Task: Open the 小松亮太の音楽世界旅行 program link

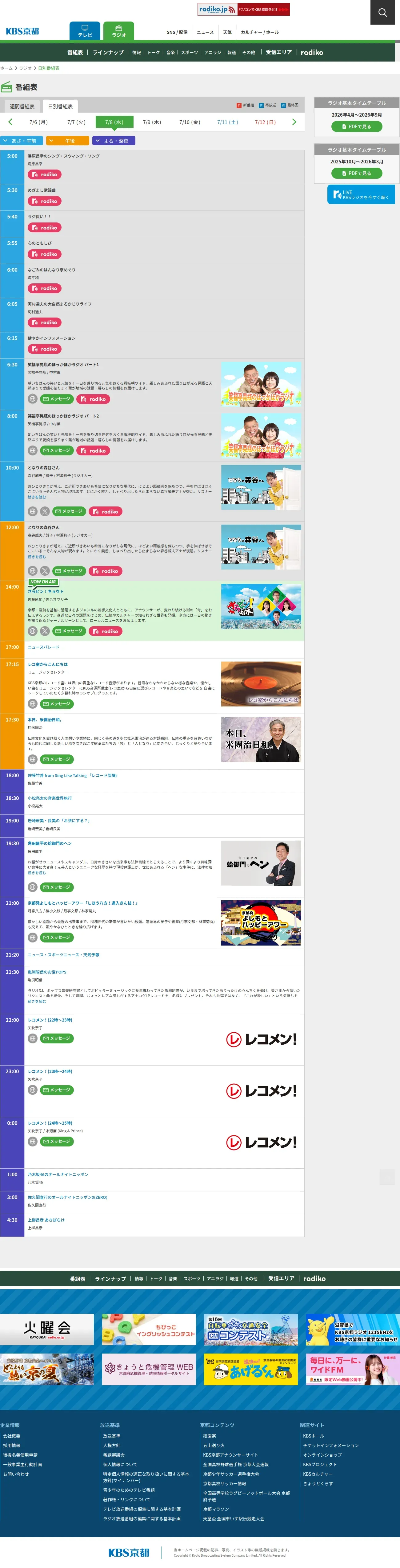Action: [x=49, y=798]
